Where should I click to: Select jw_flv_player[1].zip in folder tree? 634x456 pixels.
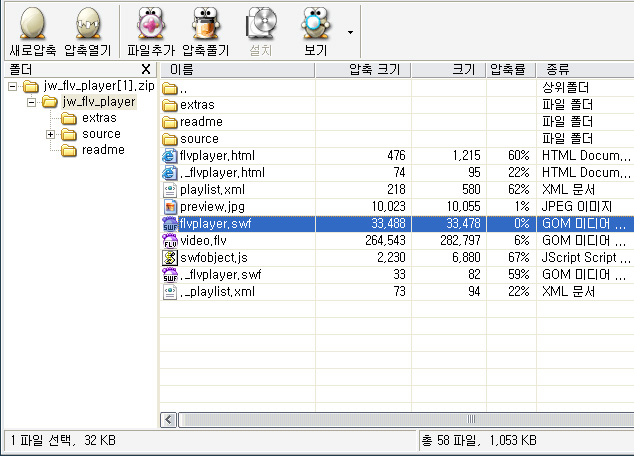pos(99,86)
